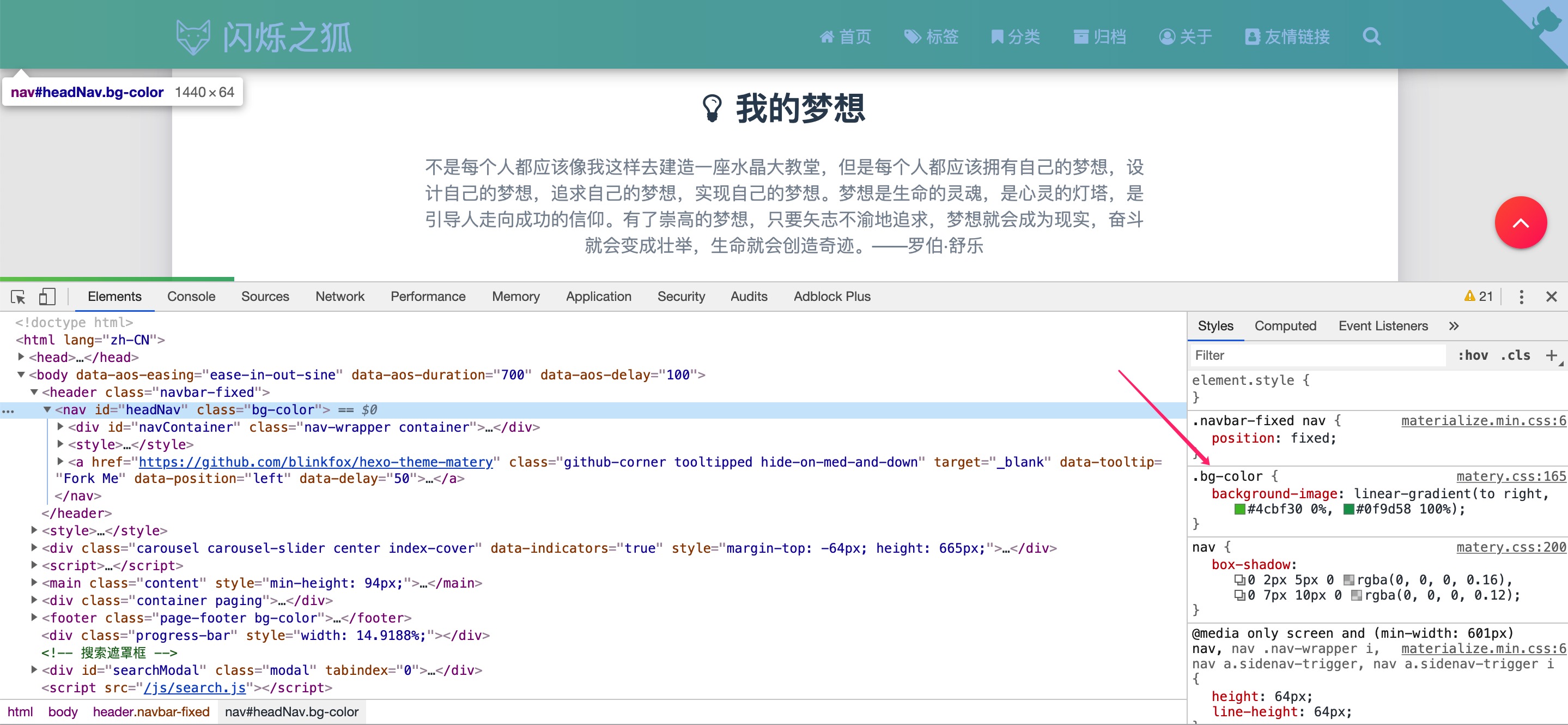Expand the head element node

21,357
